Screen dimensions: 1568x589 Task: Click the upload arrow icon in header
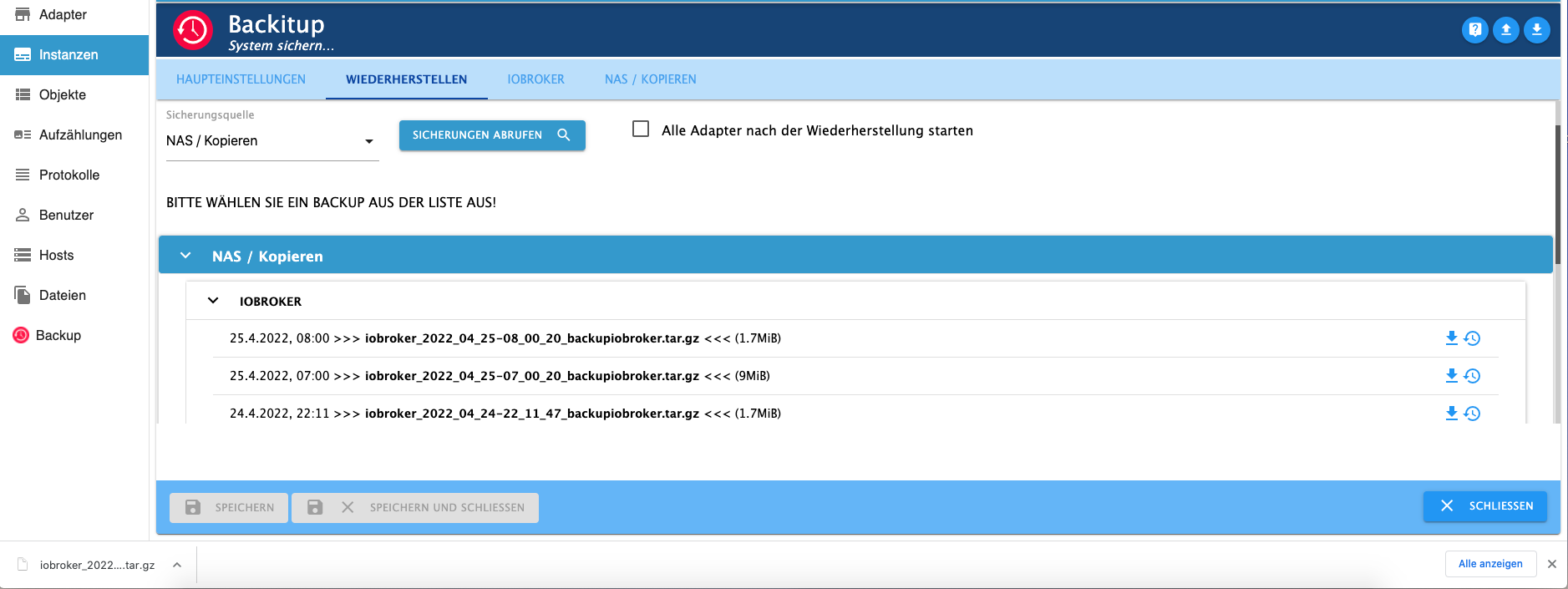click(1506, 30)
